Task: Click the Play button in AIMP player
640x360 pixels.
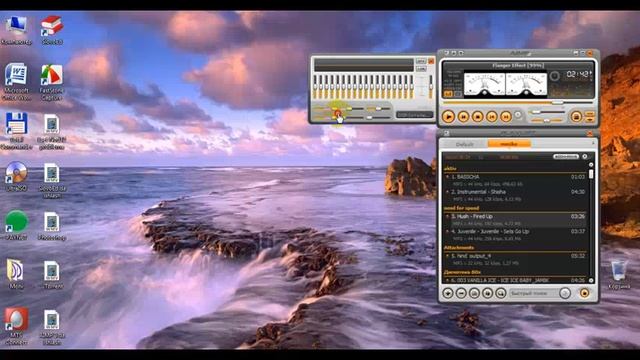Action: click(448, 117)
